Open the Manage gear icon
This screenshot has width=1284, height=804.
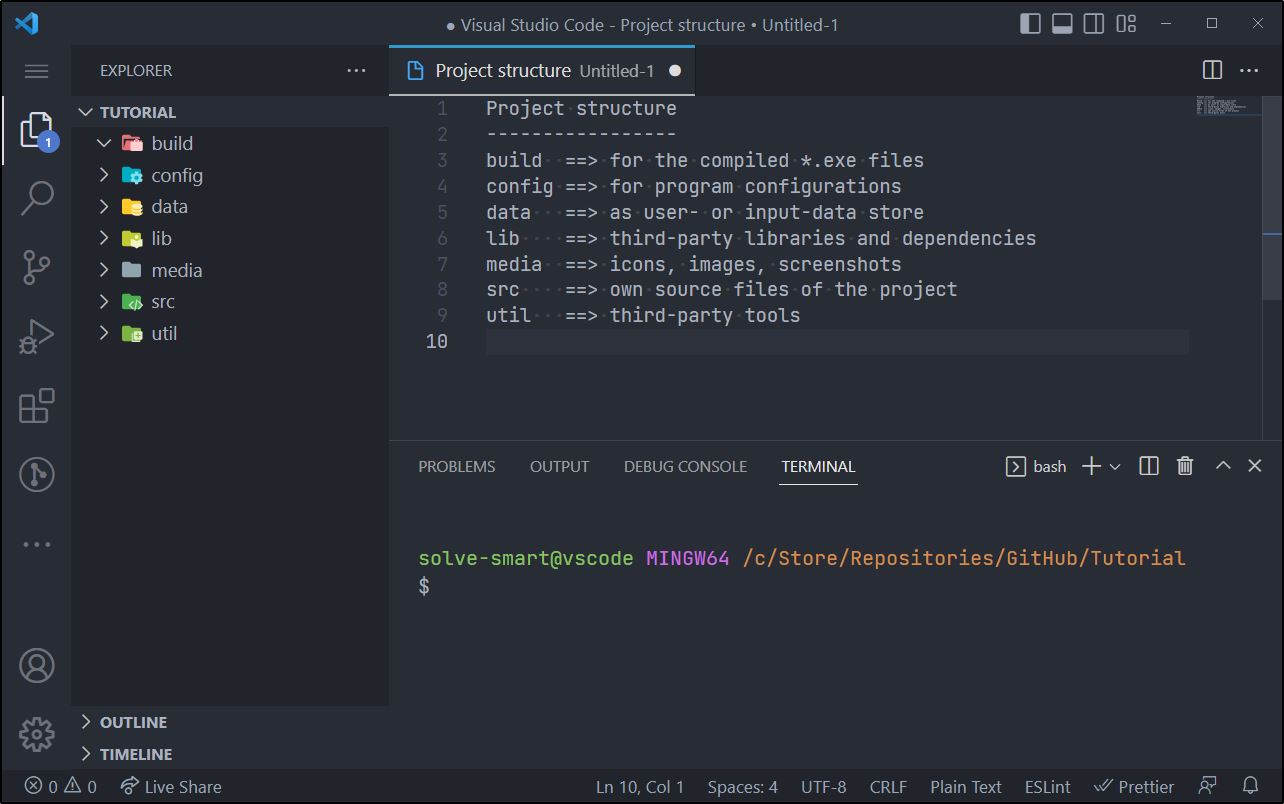tap(36, 734)
